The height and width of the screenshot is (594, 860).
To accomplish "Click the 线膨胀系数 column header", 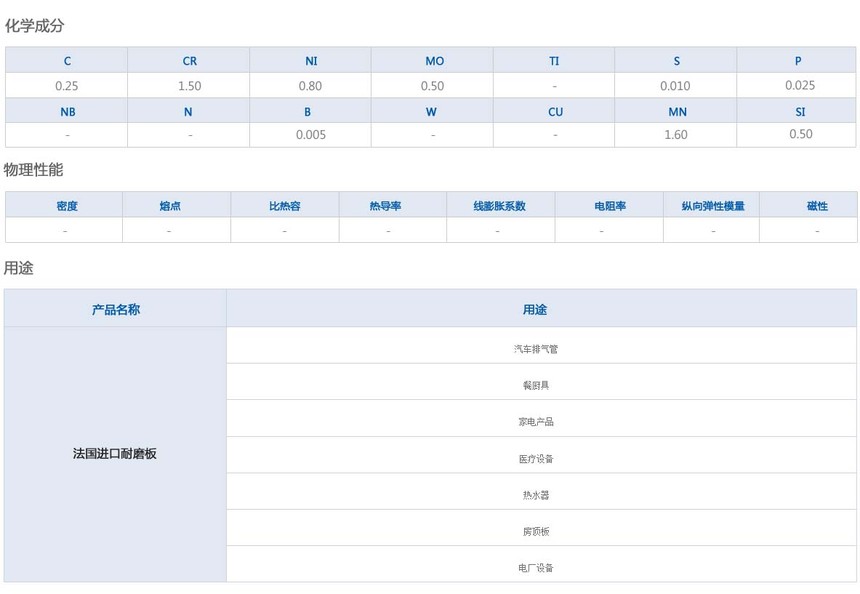I will pyautogui.click(x=499, y=206).
